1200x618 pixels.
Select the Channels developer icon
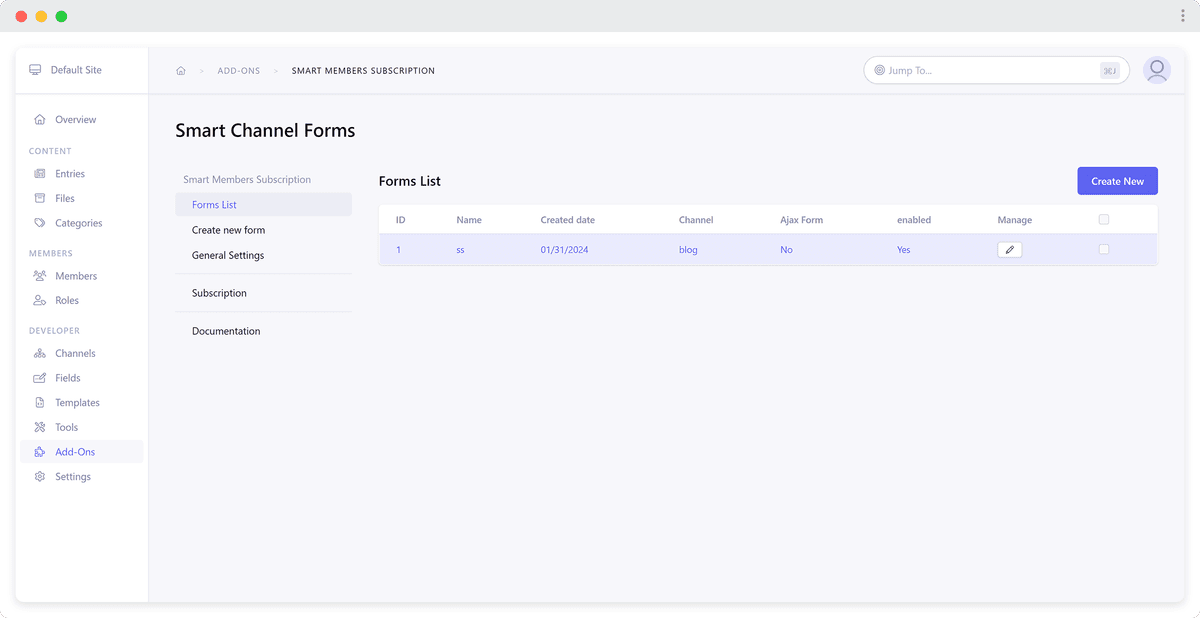click(x=39, y=353)
